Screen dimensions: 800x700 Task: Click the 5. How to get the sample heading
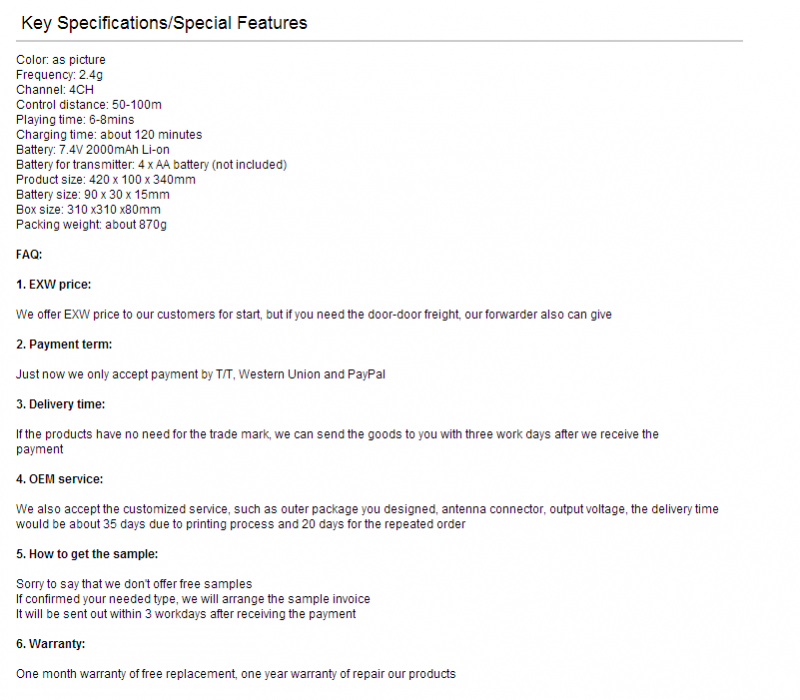point(87,554)
